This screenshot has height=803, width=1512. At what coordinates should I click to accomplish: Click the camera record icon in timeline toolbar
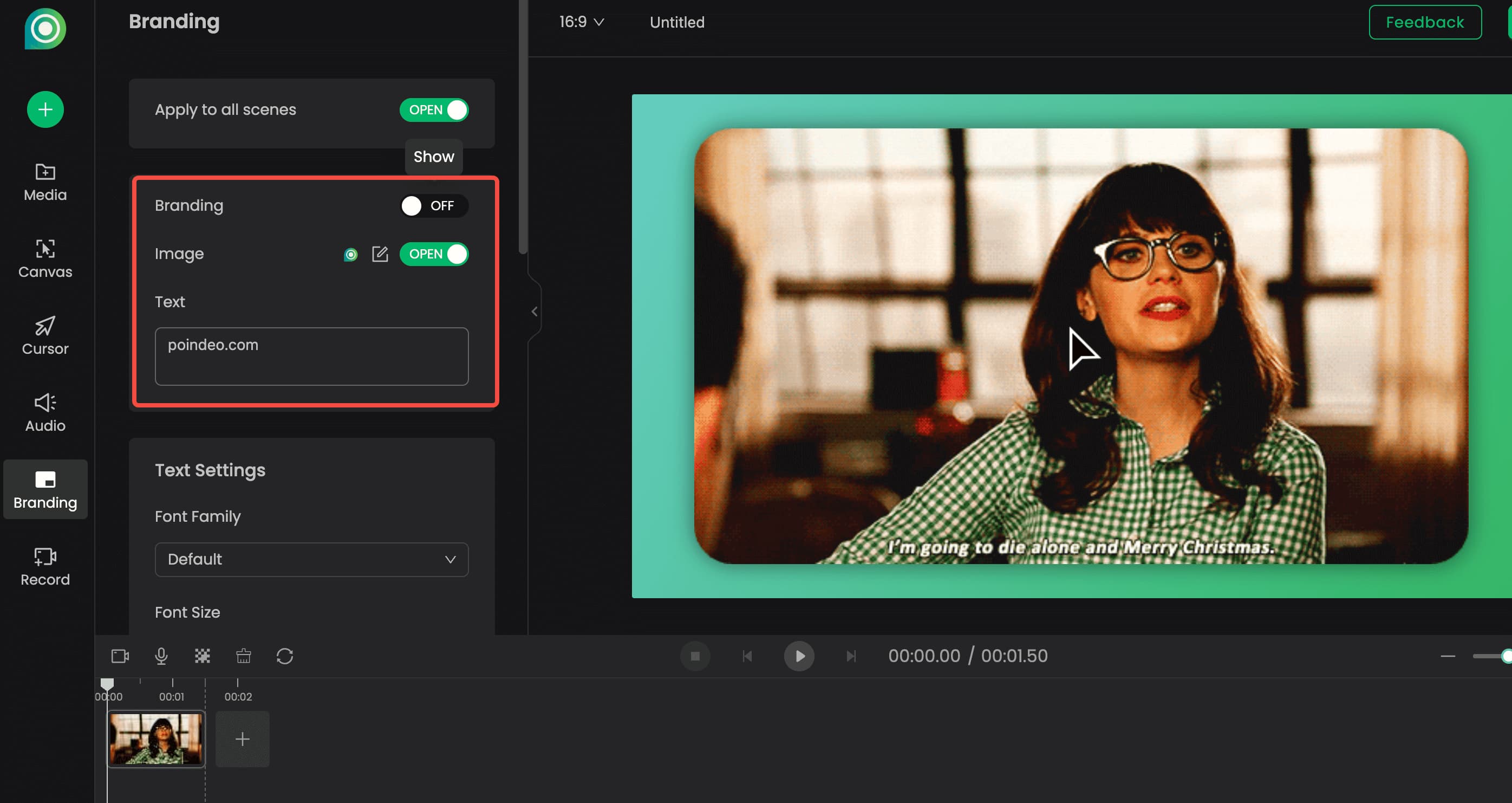click(120, 656)
